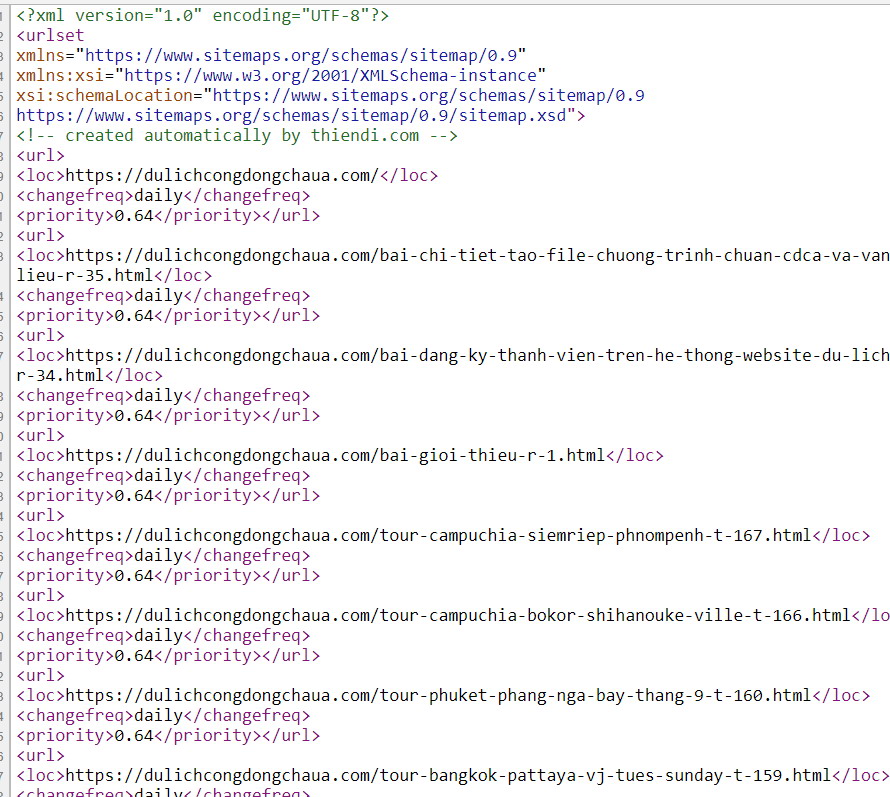Click the tour-phuket-phang-nga-bay URL
The width and height of the screenshot is (890, 797).
click(439, 695)
